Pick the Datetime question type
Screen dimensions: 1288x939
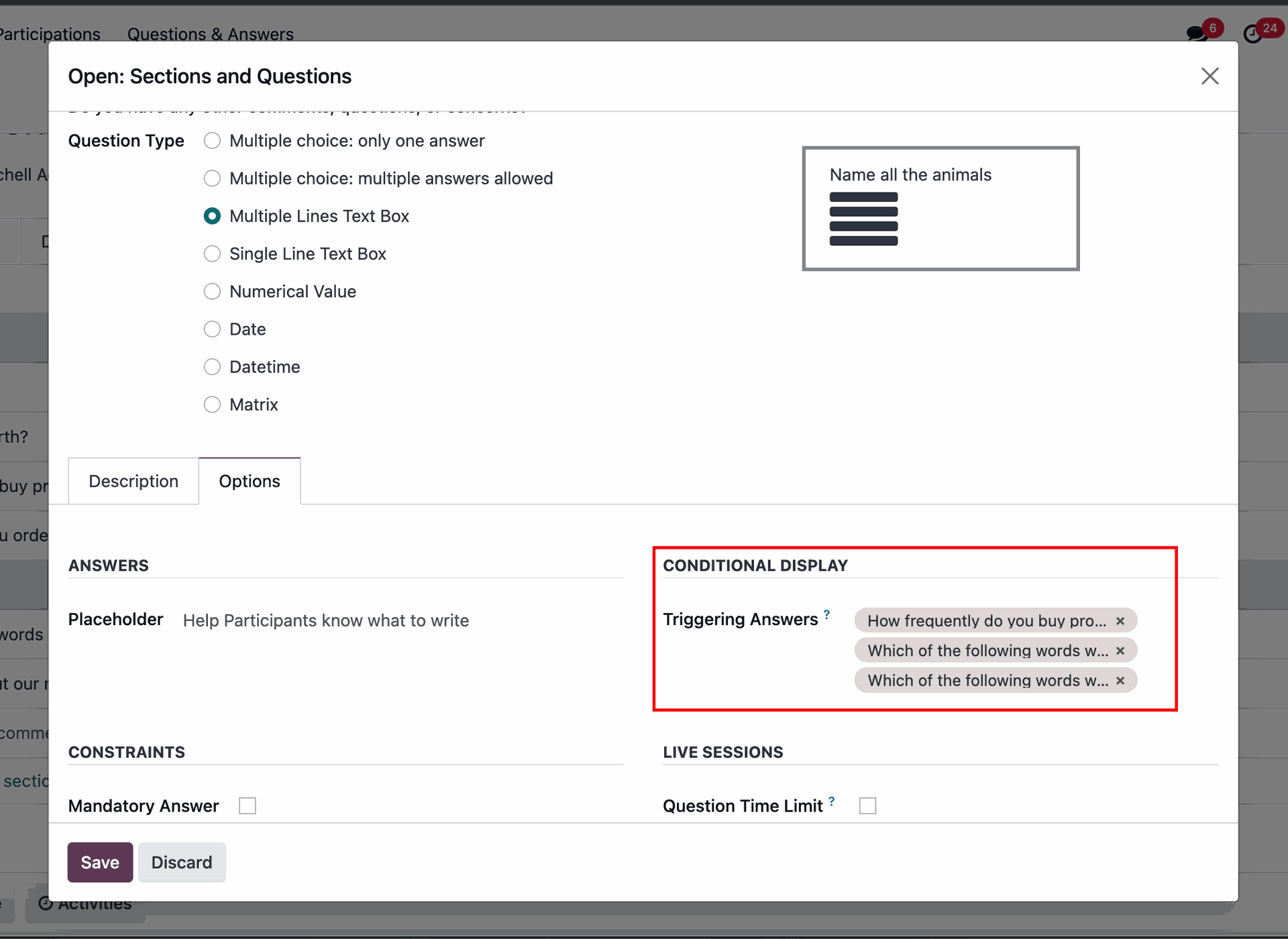[x=212, y=367]
